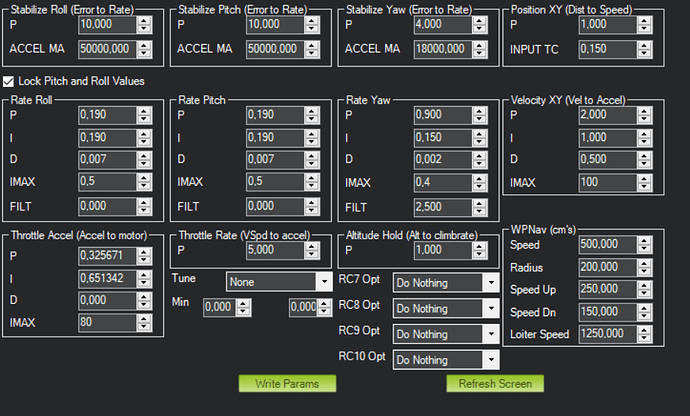Step the Altitude Hold P spinner
The width and height of the screenshot is (690, 416).
pos(480,250)
